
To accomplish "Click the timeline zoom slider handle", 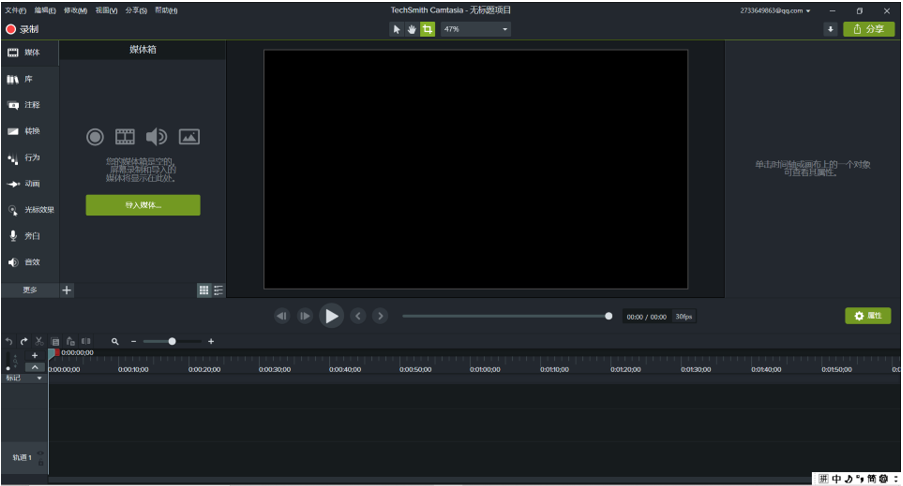I will (x=172, y=341).
